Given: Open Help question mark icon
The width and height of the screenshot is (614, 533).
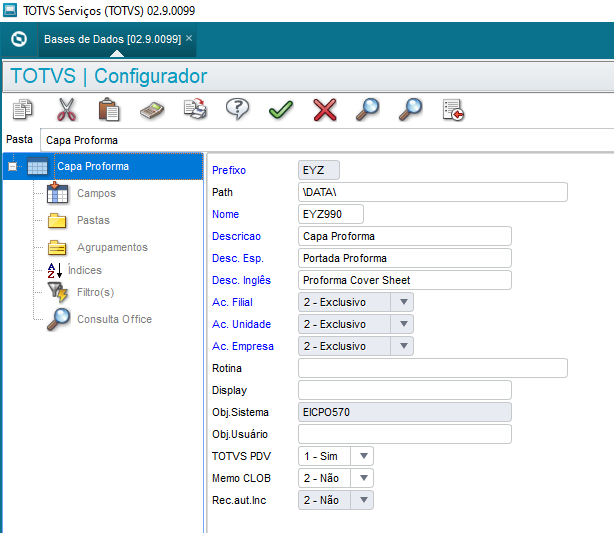Looking at the screenshot, I should [x=238, y=109].
